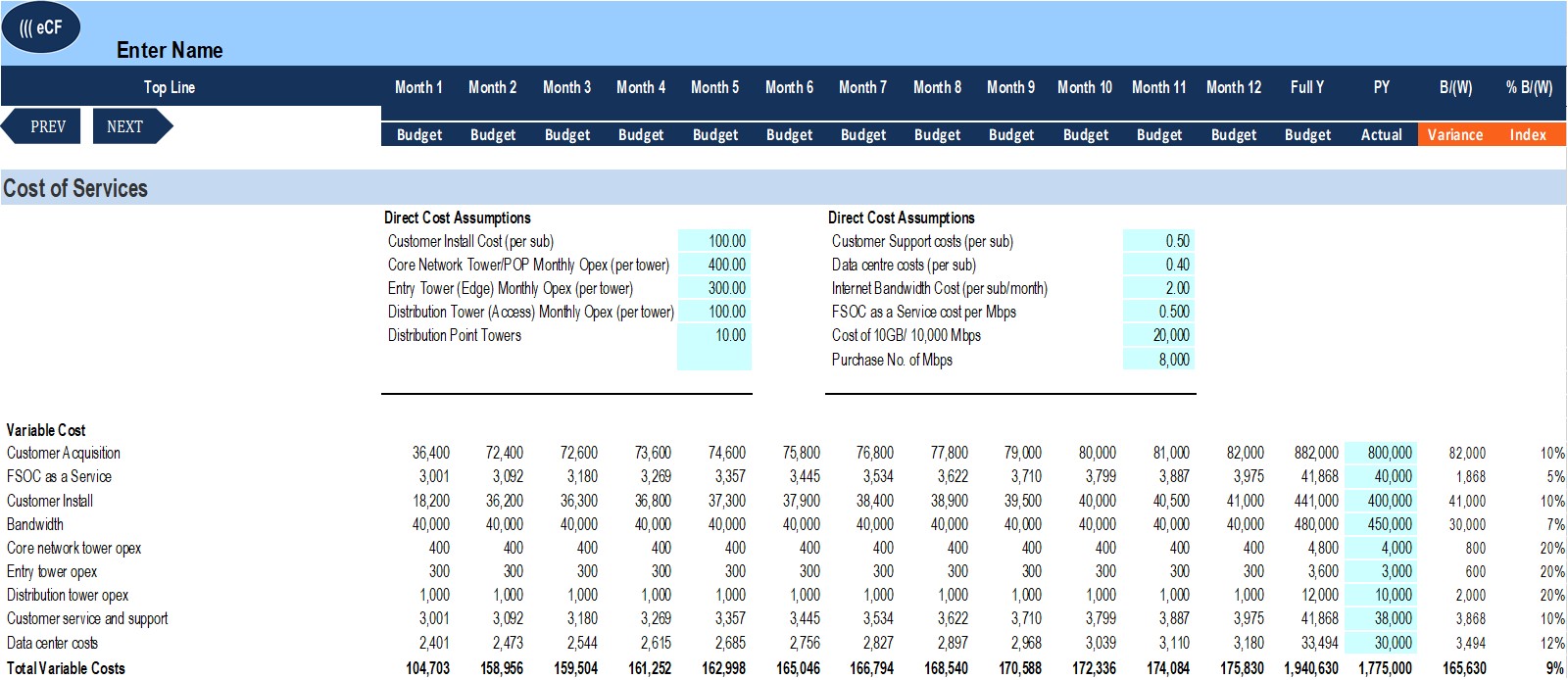Edit PY Actual Customer Acquisition 800,000
The height and width of the screenshot is (680, 1568).
1380,453
